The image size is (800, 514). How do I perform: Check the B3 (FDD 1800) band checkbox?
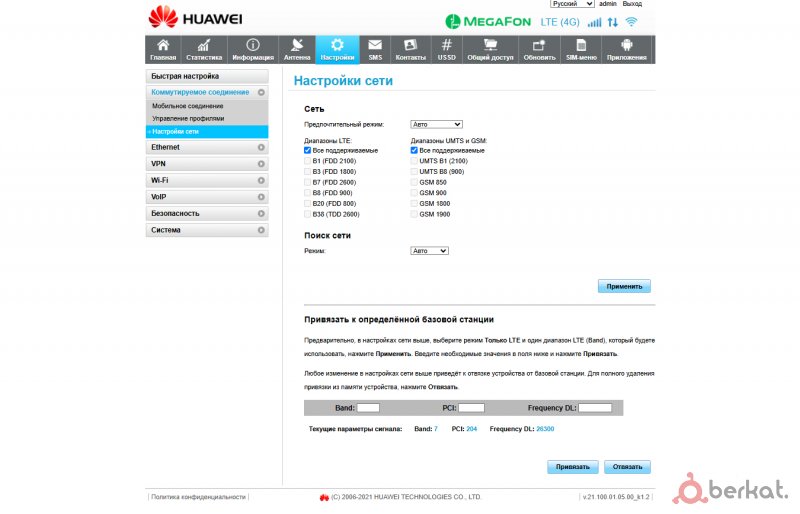coord(308,171)
